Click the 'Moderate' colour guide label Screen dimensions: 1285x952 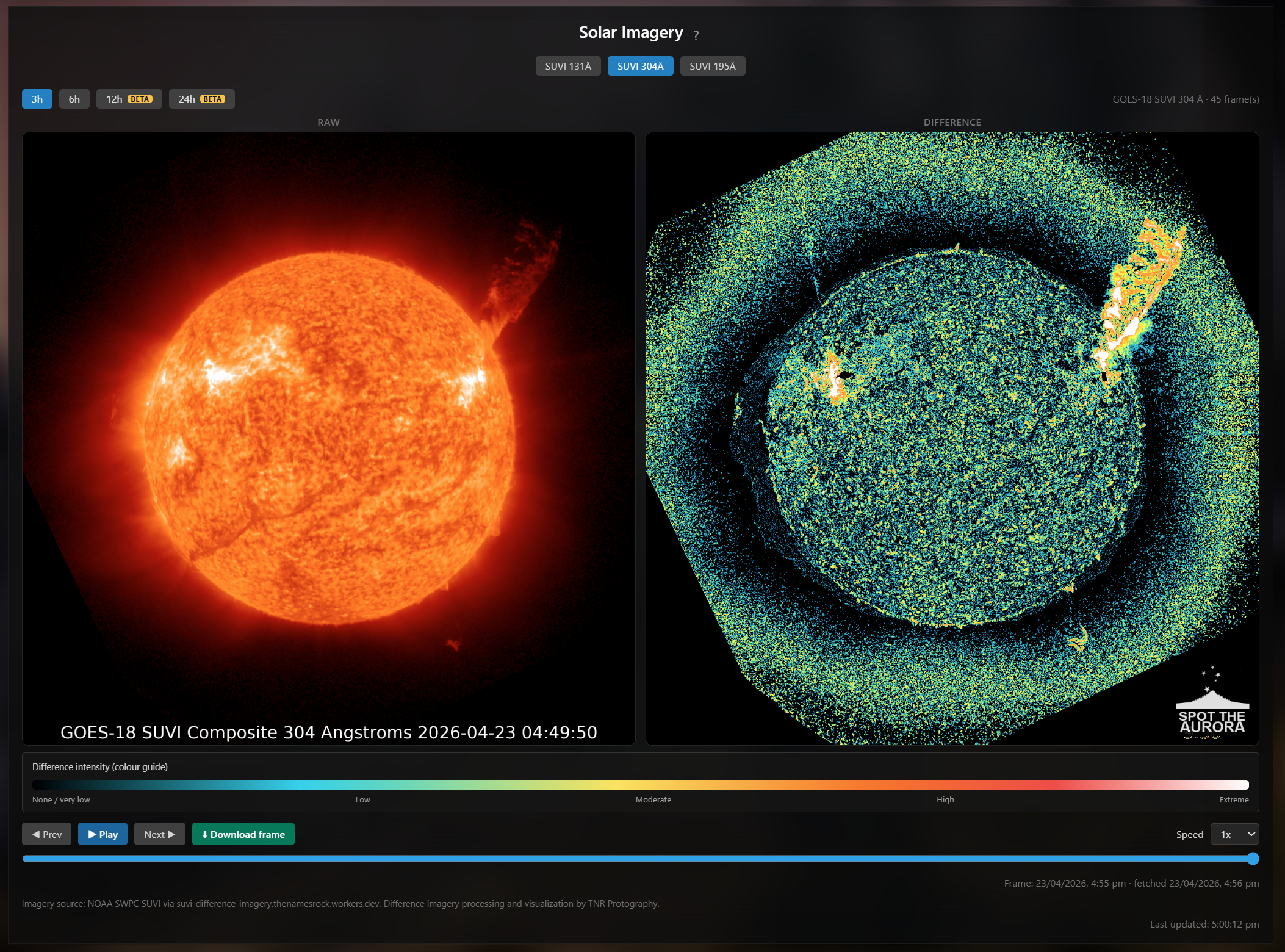pos(653,799)
